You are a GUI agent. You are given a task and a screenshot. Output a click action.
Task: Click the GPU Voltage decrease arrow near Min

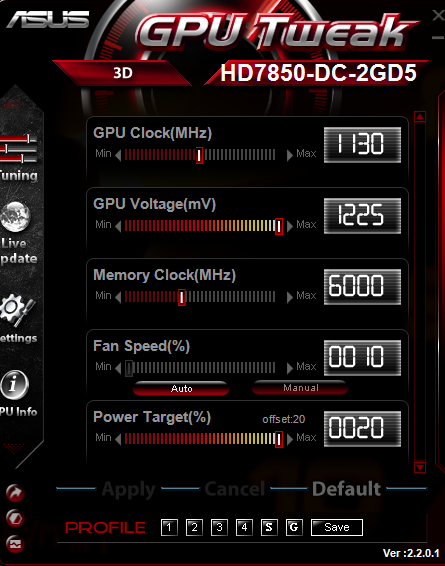(118, 226)
